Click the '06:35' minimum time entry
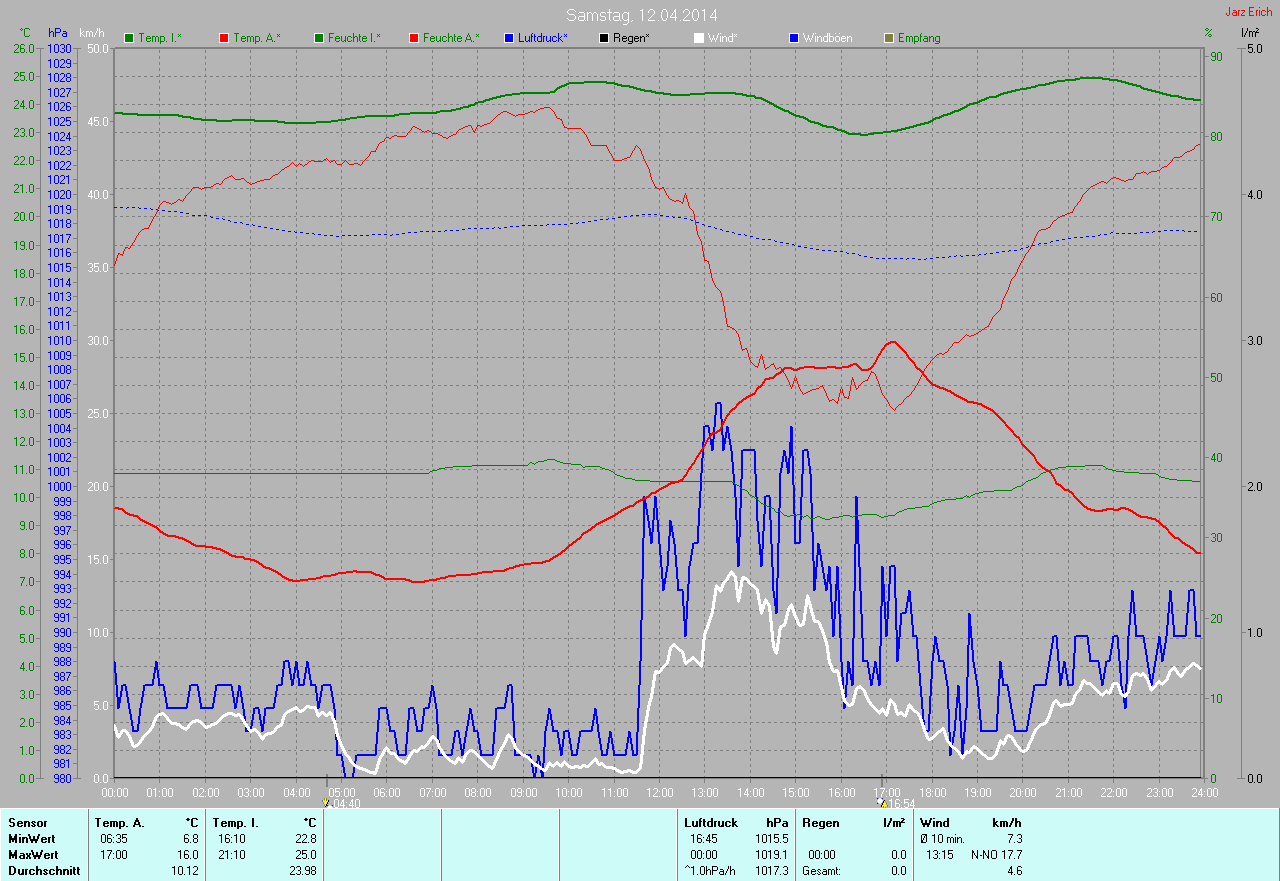 [113, 839]
